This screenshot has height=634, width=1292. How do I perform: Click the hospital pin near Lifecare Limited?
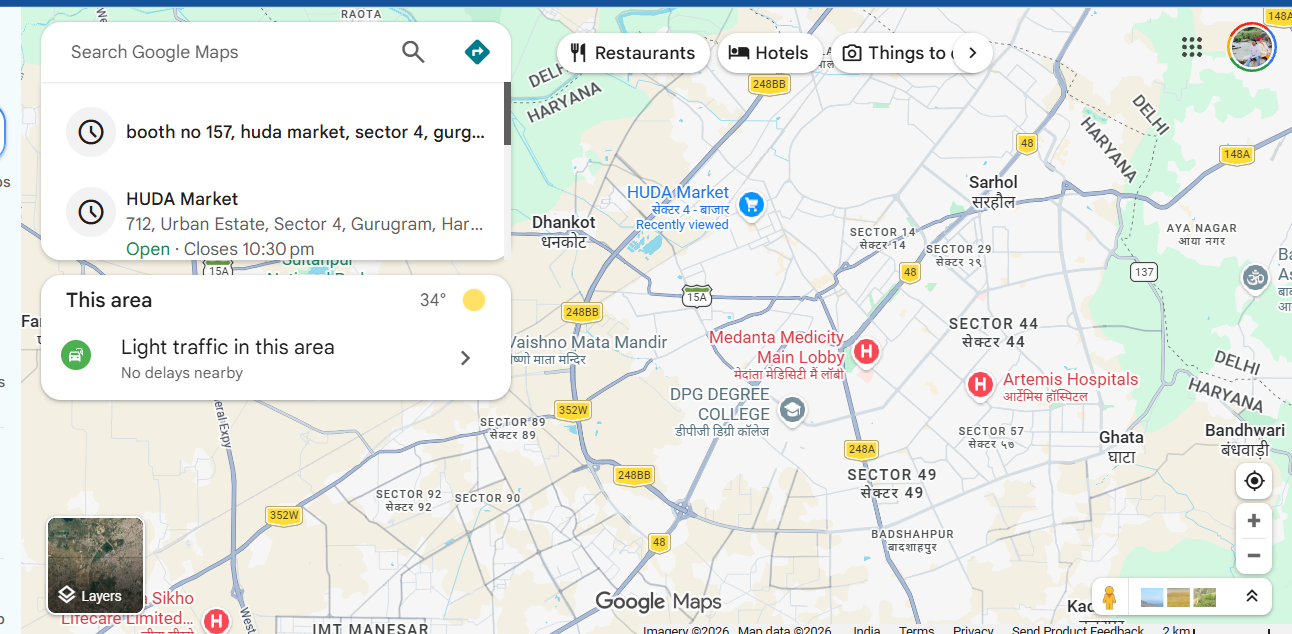215,621
